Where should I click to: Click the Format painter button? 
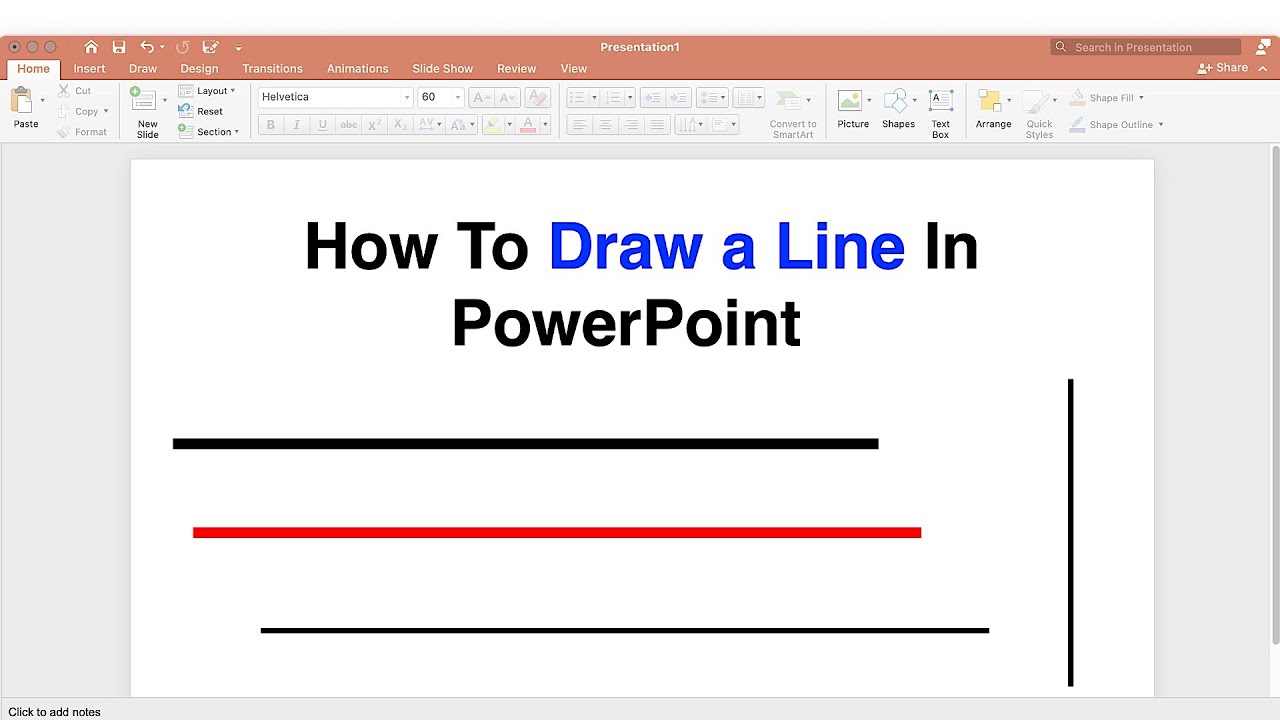pyautogui.click(x=81, y=132)
